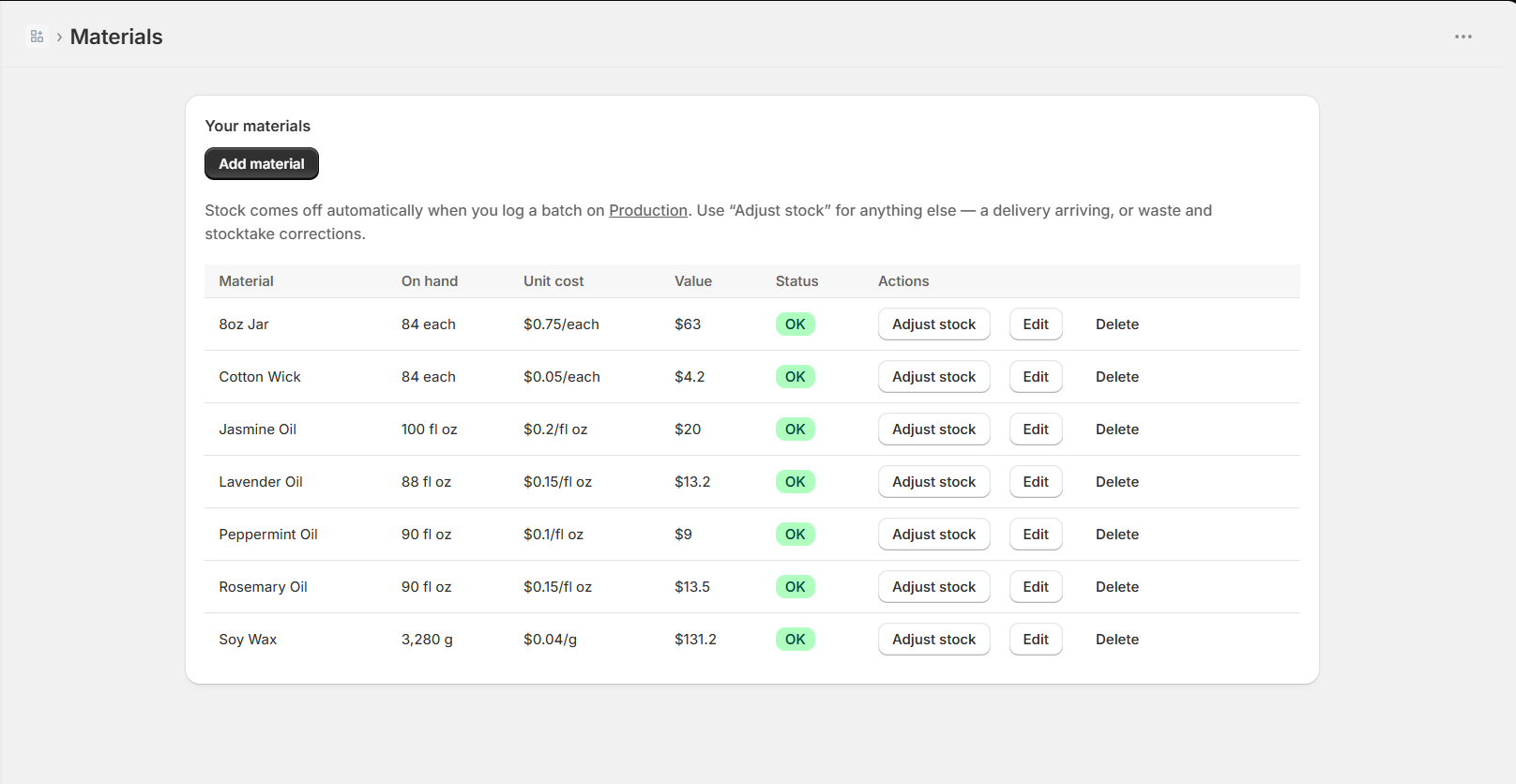Delete the Jasmine Oil row
This screenshot has width=1516, height=784.
(1117, 429)
